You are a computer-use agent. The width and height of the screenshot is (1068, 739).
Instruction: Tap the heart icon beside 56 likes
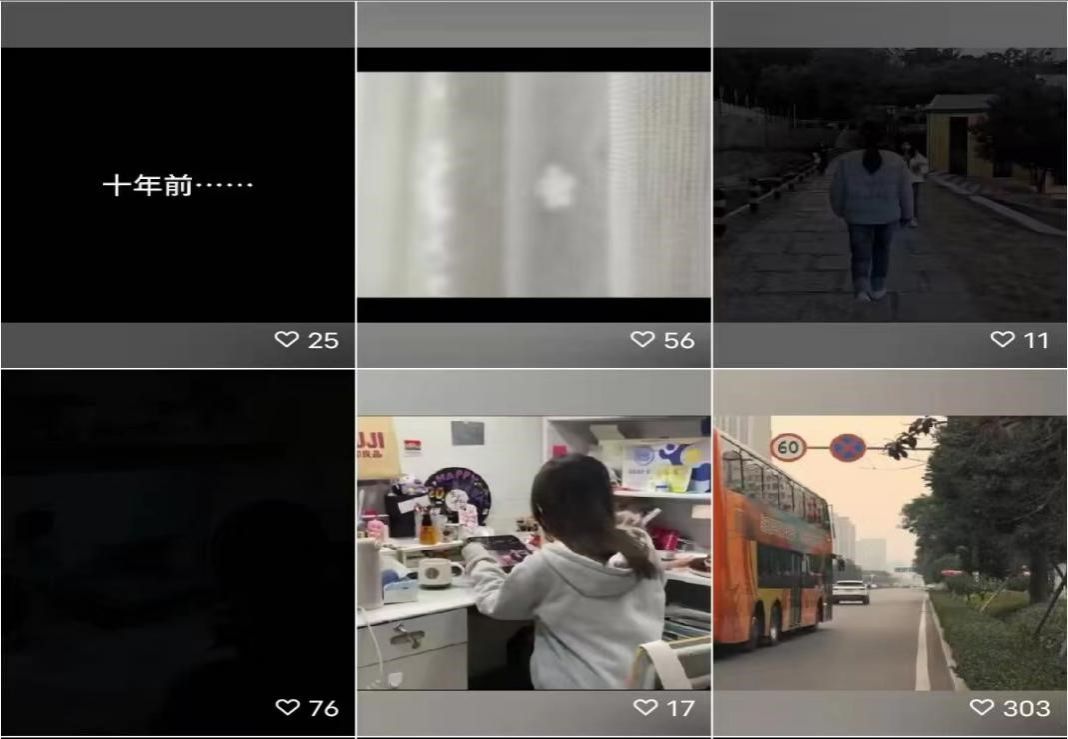[643, 340]
